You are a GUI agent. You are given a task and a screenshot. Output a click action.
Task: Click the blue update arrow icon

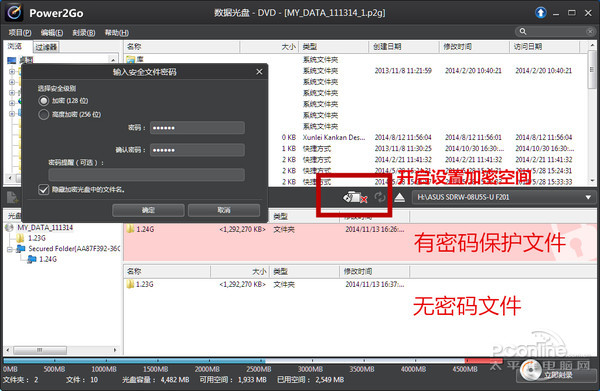(x=540, y=13)
